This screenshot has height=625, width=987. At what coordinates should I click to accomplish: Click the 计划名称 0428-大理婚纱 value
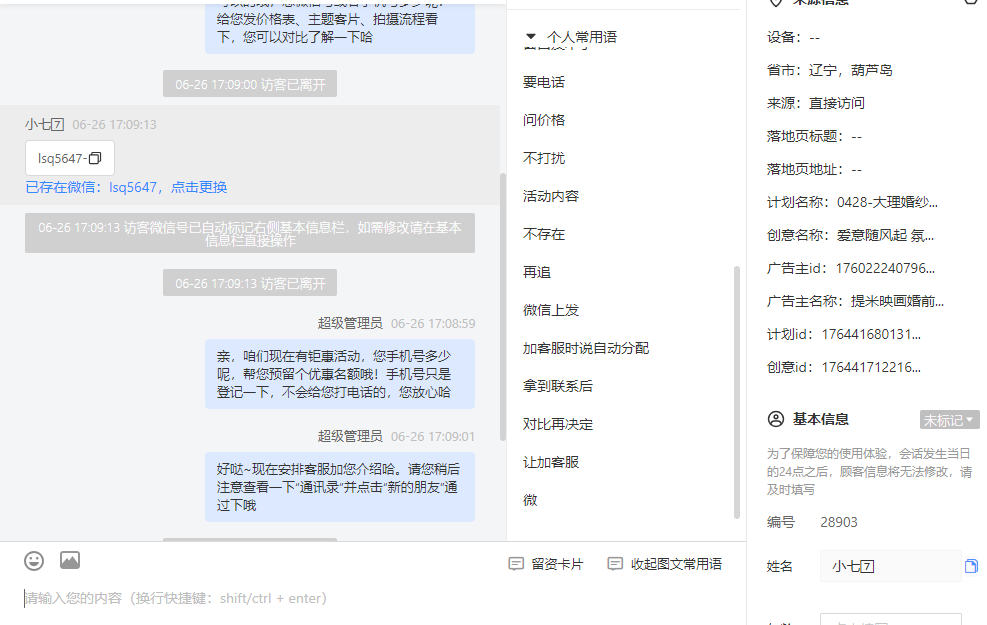click(x=887, y=202)
